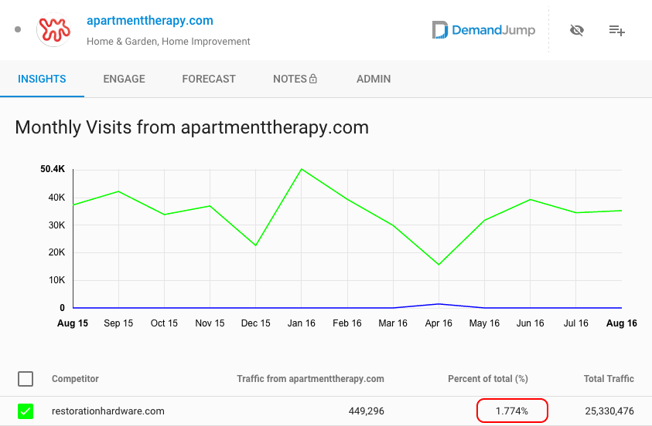This screenshot has width=652, height=426.
Task: Click the Dec 15 green line data point
Action: point(256,245)
